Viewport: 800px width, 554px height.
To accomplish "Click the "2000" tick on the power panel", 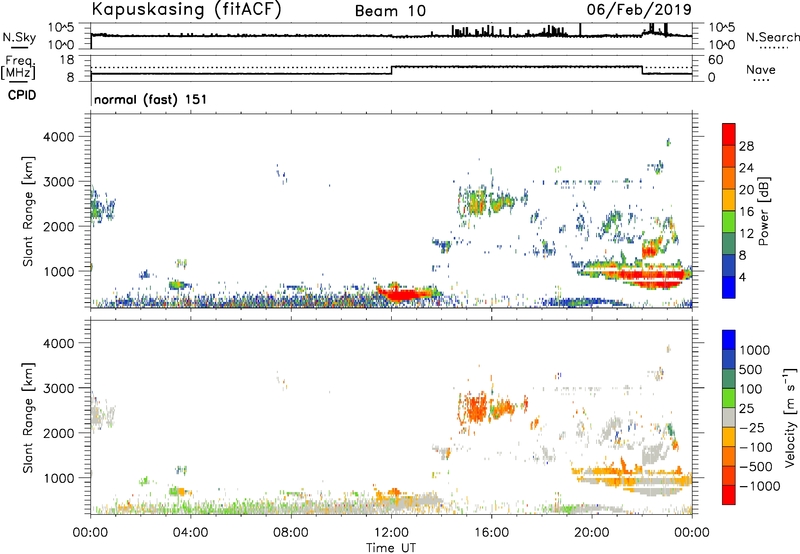I will coord(59,226).
